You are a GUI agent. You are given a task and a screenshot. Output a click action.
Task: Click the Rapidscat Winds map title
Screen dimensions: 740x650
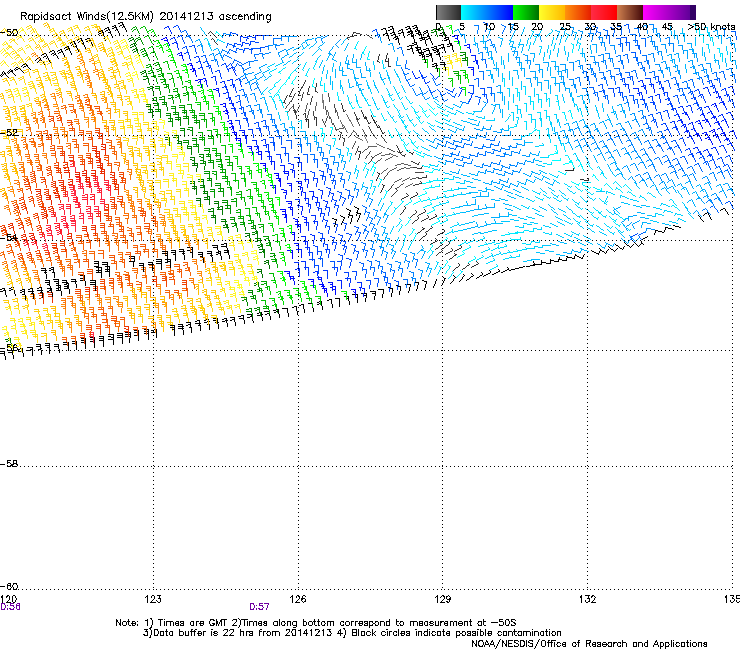[146, 17]
